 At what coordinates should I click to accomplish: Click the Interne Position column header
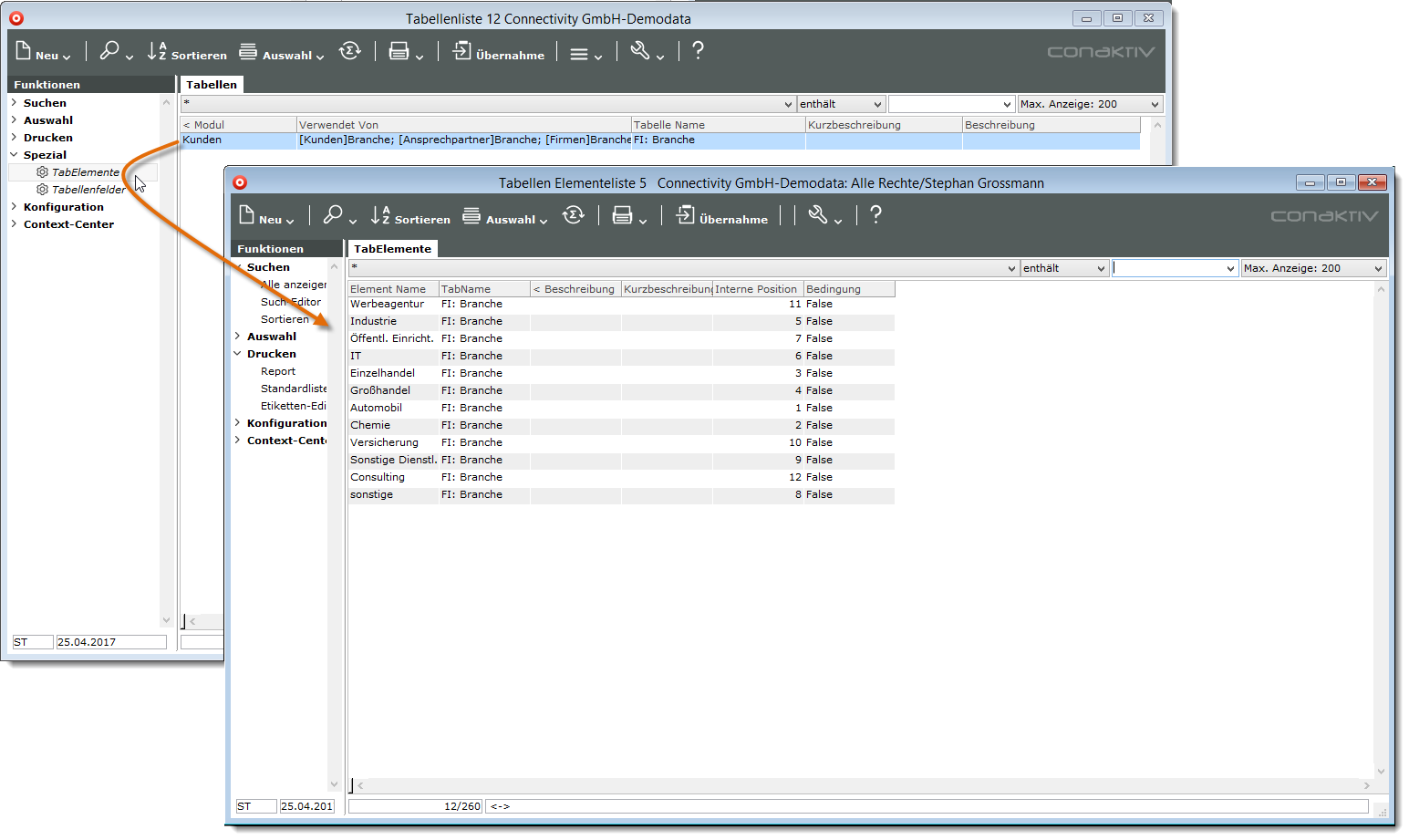pyautogui.click(x=756, y=289)
